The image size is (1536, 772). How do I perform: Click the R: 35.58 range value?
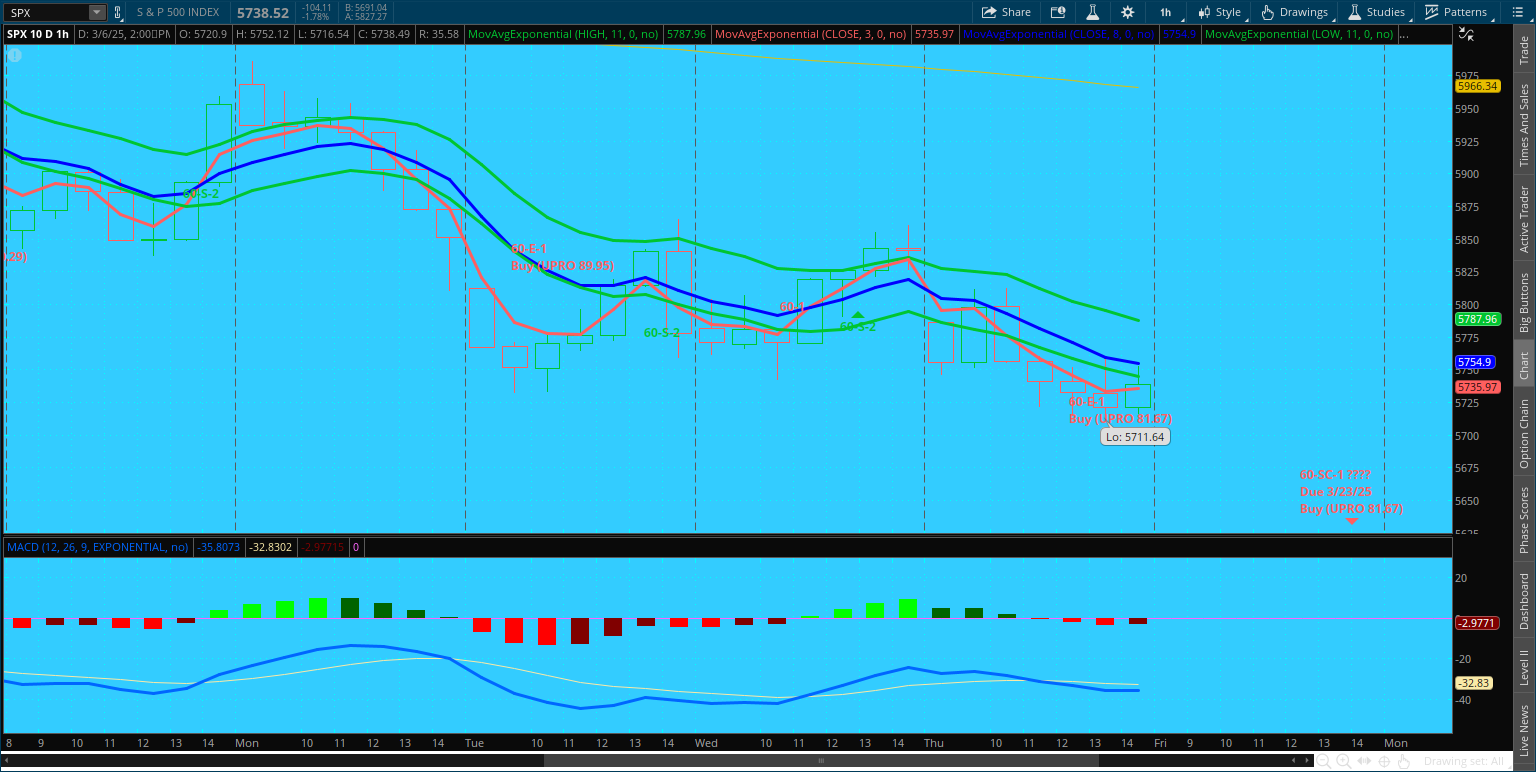point(438,34)
